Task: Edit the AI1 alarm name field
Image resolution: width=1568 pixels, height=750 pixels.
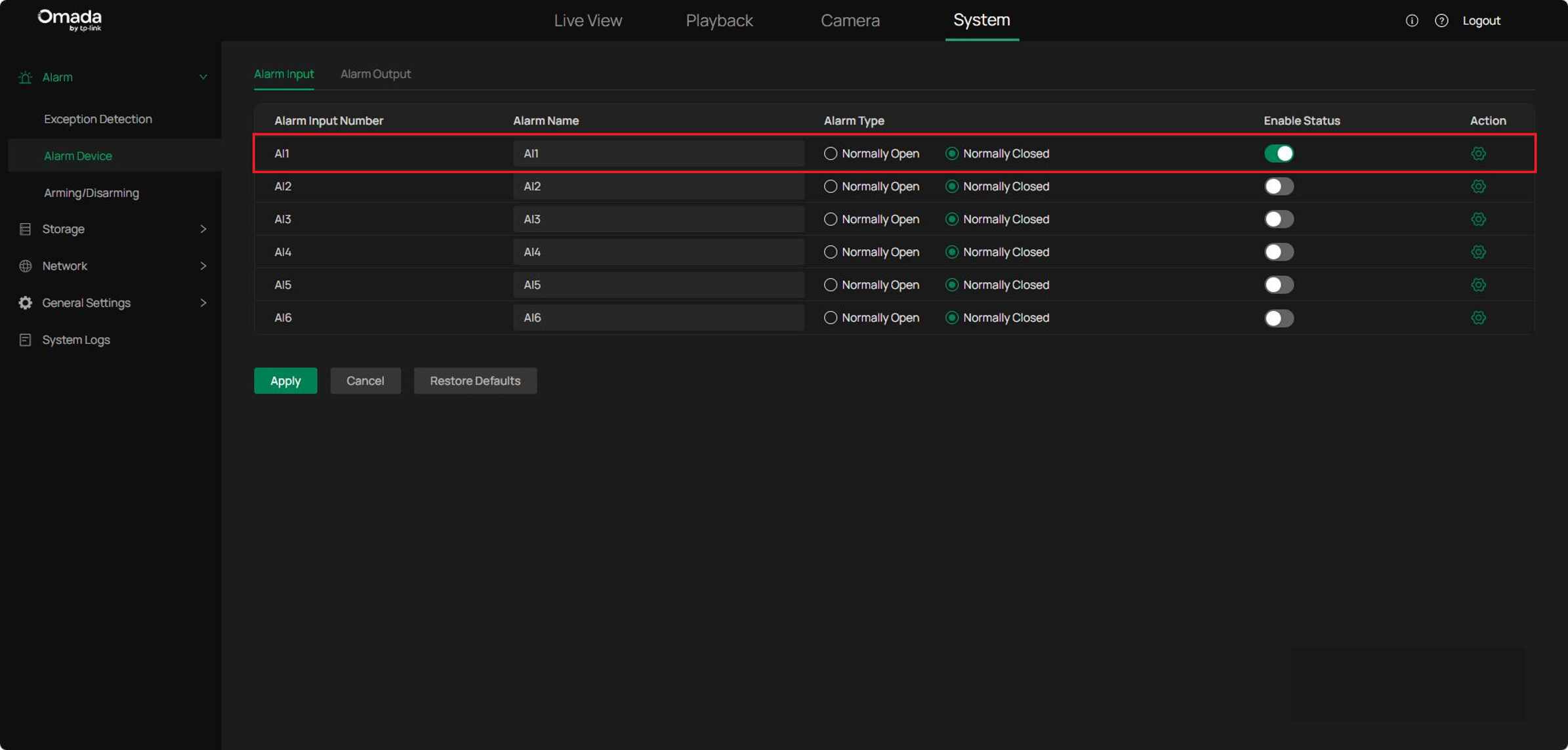Action: point(658,154)
